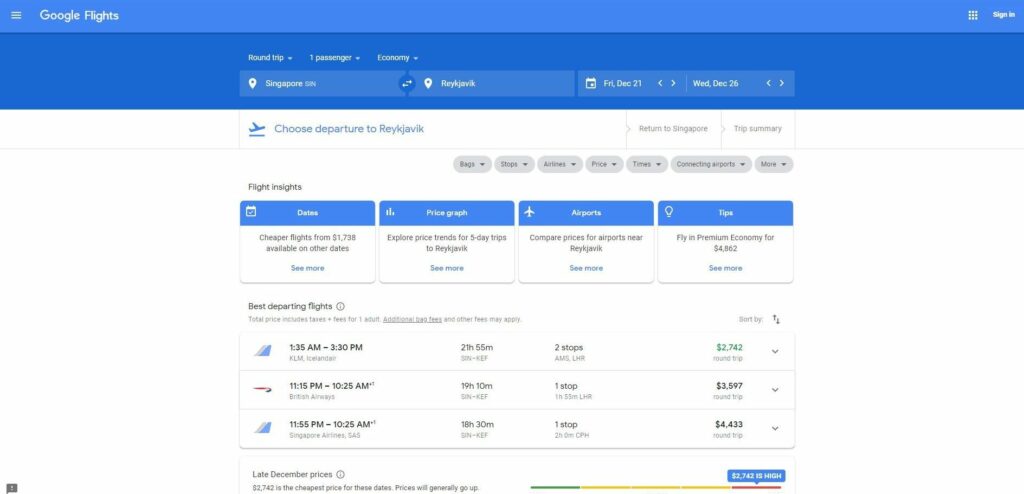The image size is (1024, 494).
Task: Click the 2 stops AMS, LHR text
Action: [x=569, y=352]
